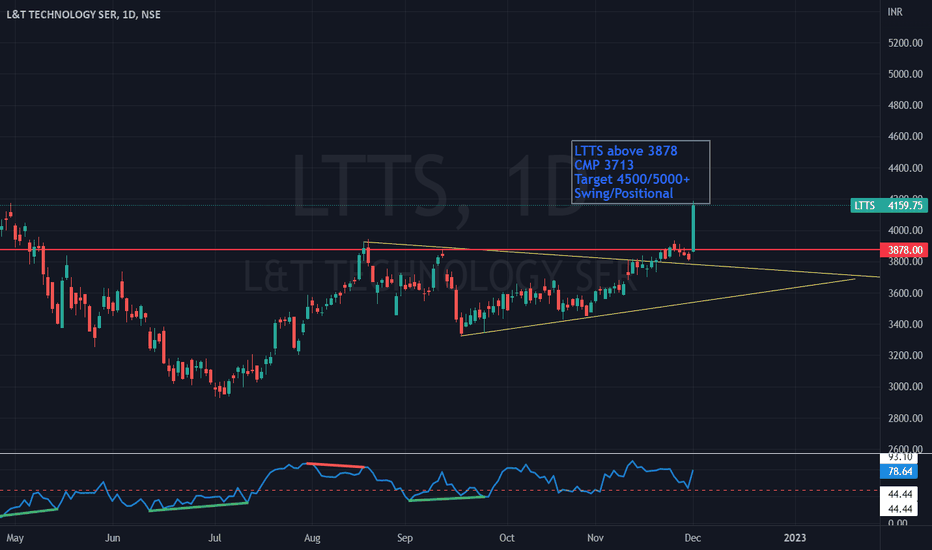Click the 4400.00 price axis label
This screenshot has width=932, height=550.
point(905,168)
